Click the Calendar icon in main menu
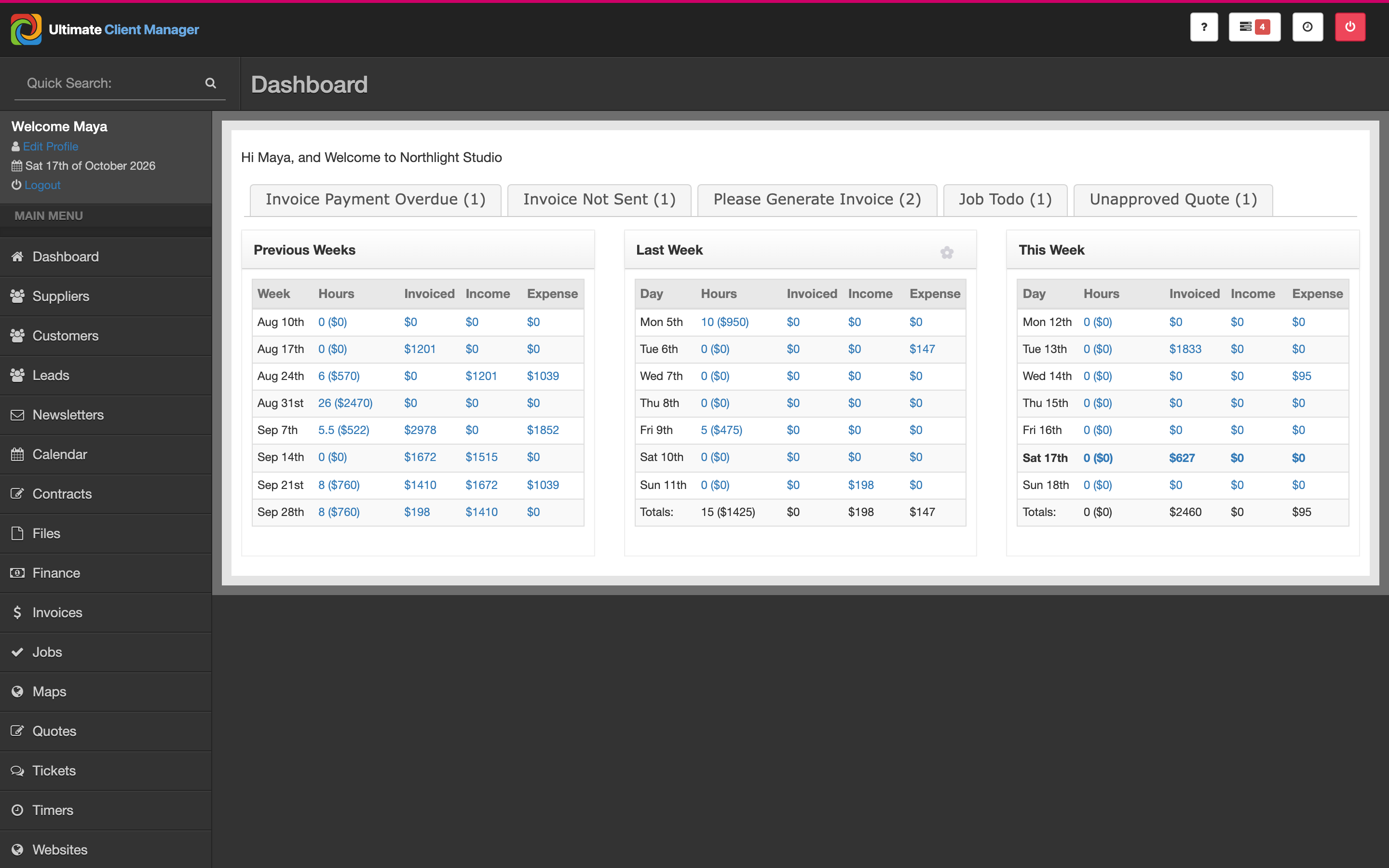The width and height of the screenshot is (1389, 868). coord(17,454)
